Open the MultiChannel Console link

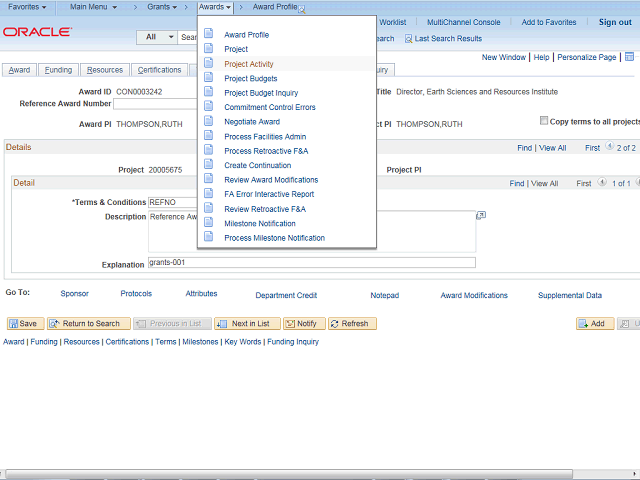tap(464, 22)
